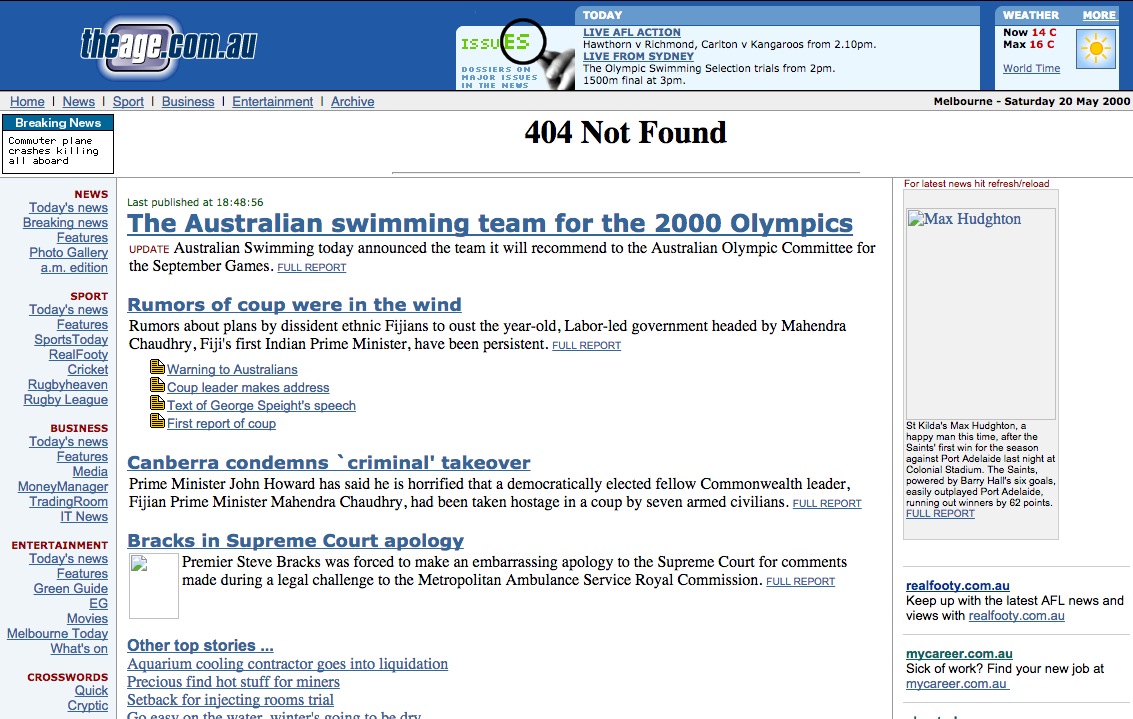Screen dimensions: 1133x719
Task: Open Movies sidebar link
Action: click(x=87, y=619)
